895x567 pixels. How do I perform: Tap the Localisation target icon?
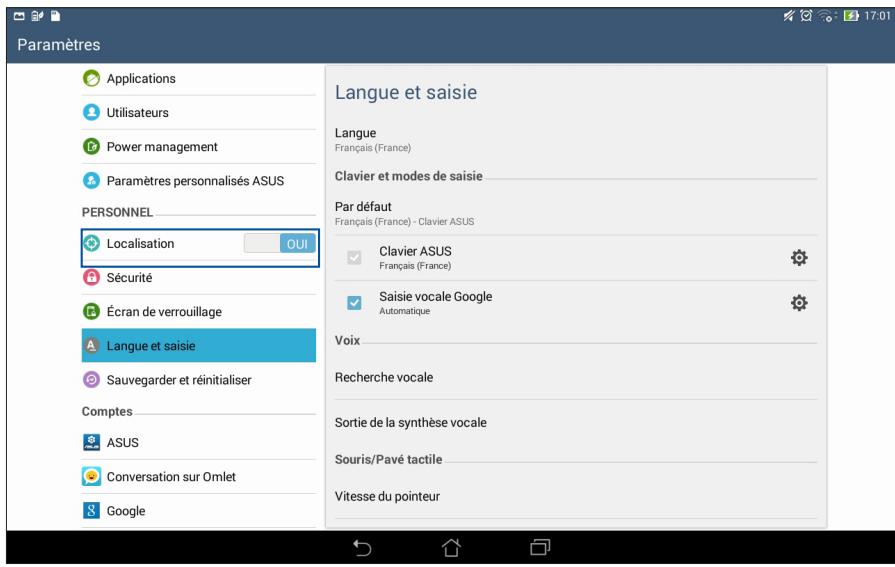click(x=91, y=243)
